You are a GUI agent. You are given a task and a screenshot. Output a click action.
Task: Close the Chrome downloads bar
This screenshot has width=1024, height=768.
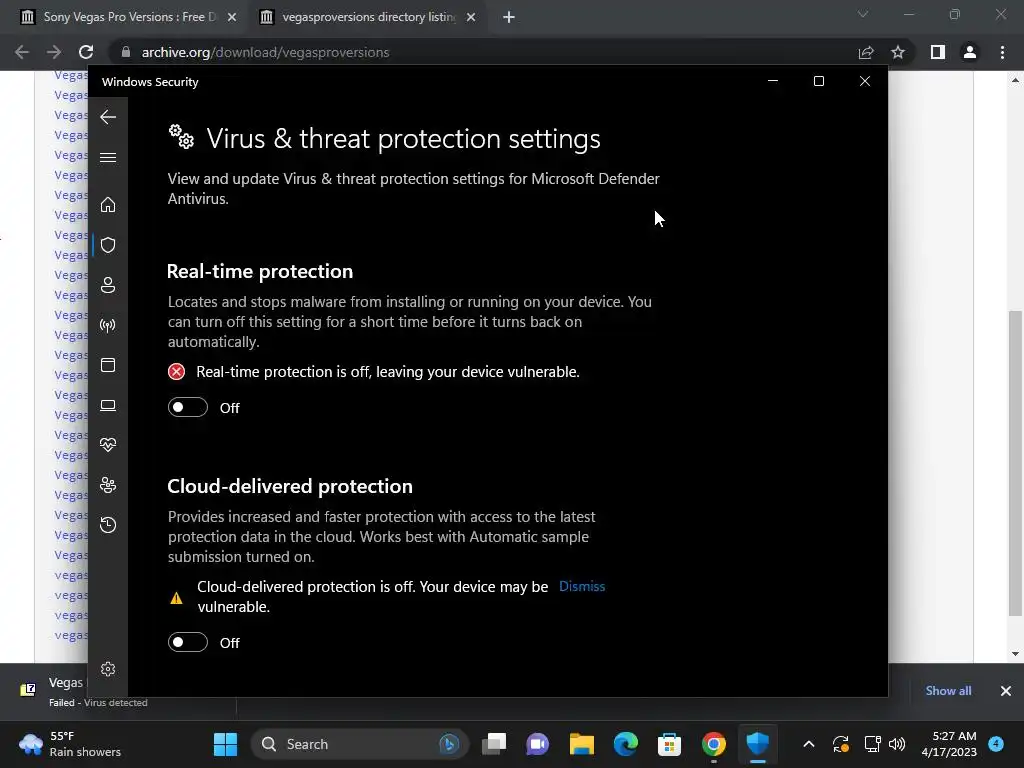(1006, 691)
